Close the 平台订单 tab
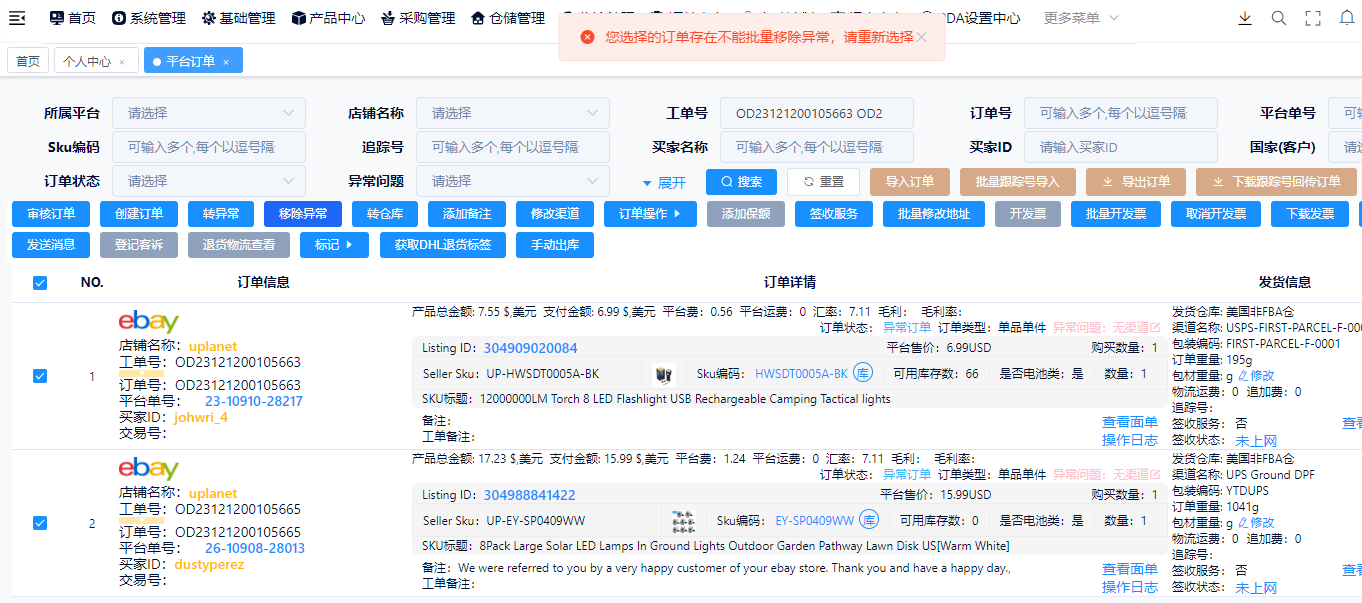The image size is (1362, 603). [x=226, y=62]
